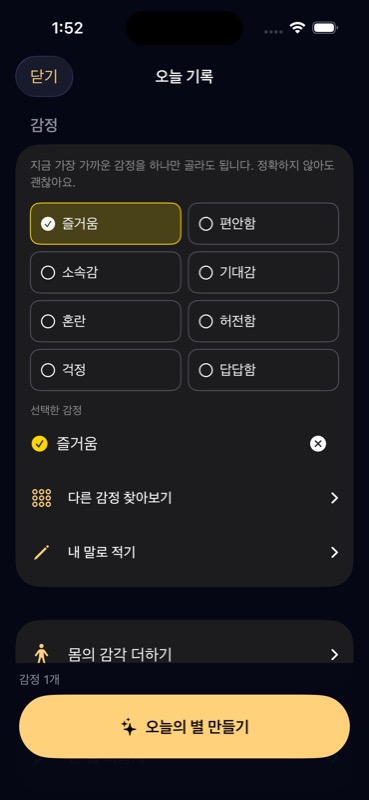The width and height of the screenshot is (369, 800).
Task: Select the 편안함 emotion option
Action: tap(263, 223)
